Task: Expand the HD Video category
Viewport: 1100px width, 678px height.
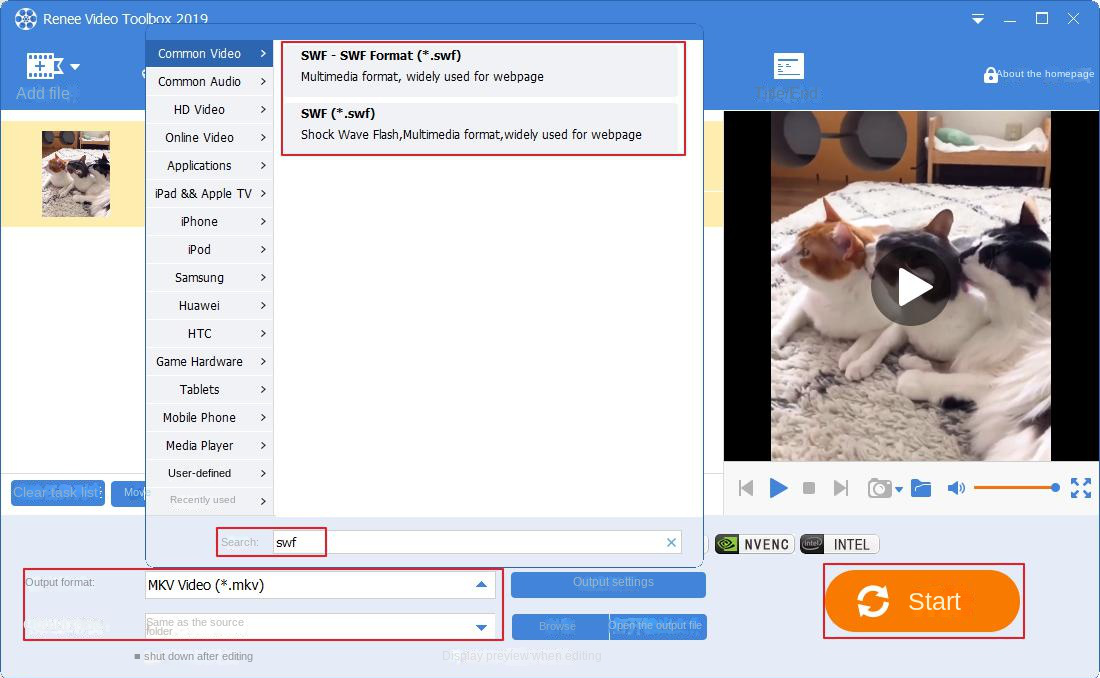Action: (x=209, y=110)
